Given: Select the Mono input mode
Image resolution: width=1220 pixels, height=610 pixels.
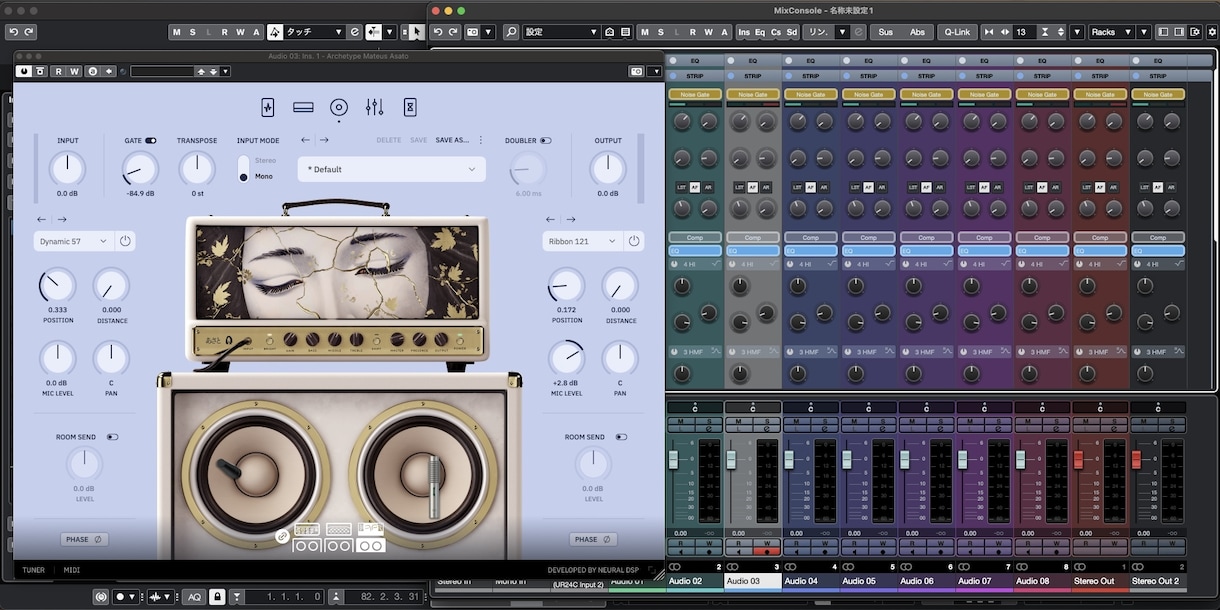Looking at the screenshot, I should [244, 177].
